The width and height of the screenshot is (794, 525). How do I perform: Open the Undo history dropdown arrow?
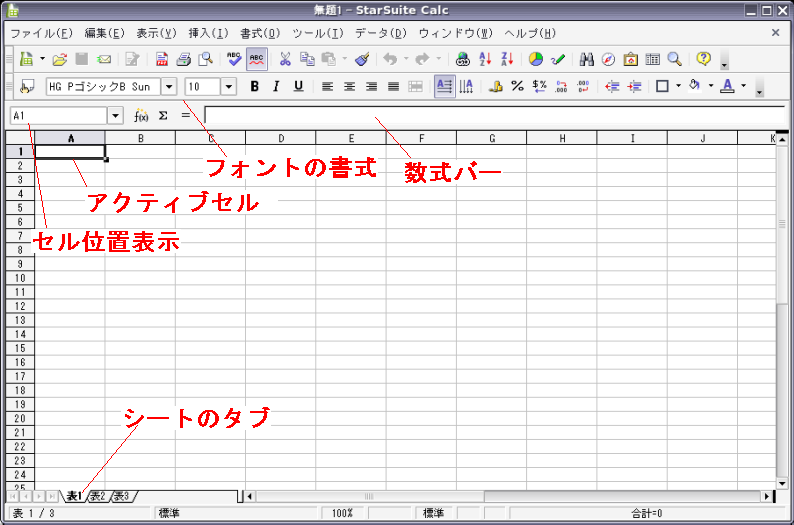(x=406, y=59)
